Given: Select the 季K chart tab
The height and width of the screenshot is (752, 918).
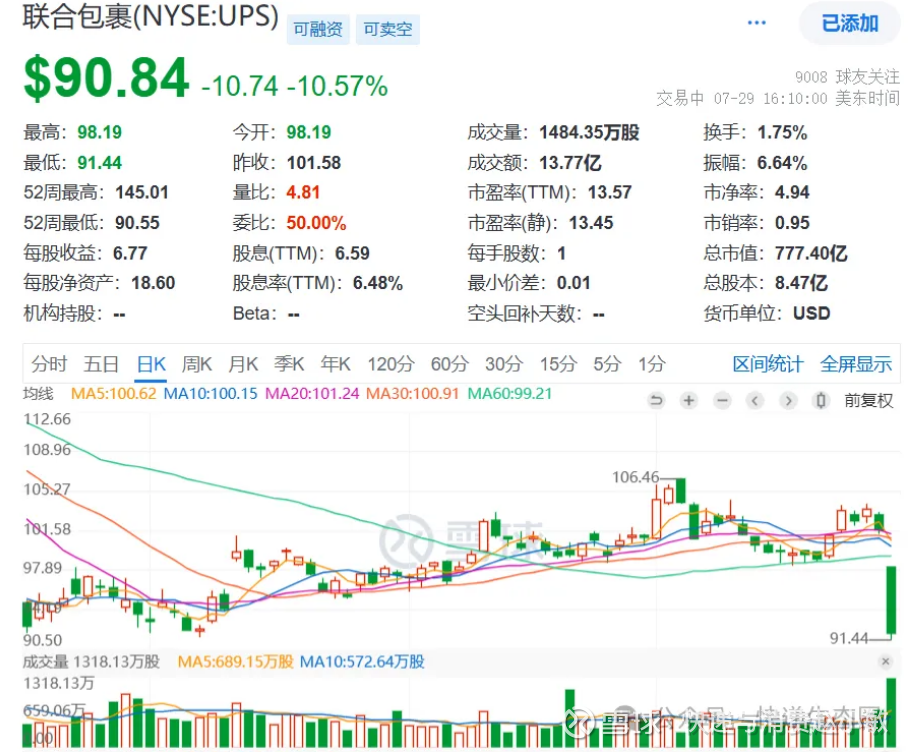Looking at the screenshot, I should (289, 364).
